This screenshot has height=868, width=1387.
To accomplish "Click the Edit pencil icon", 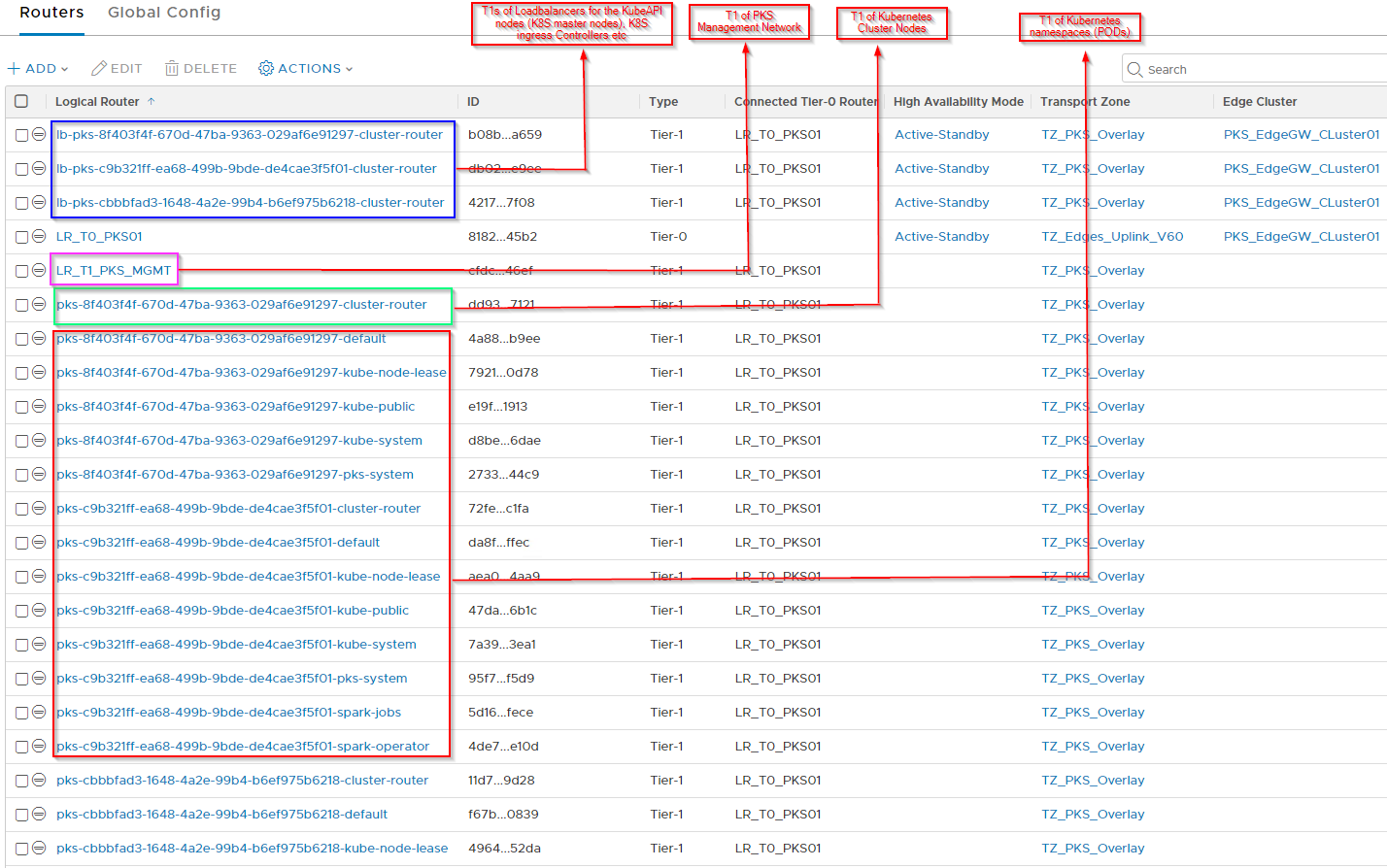I will click(x=98, y=69).
